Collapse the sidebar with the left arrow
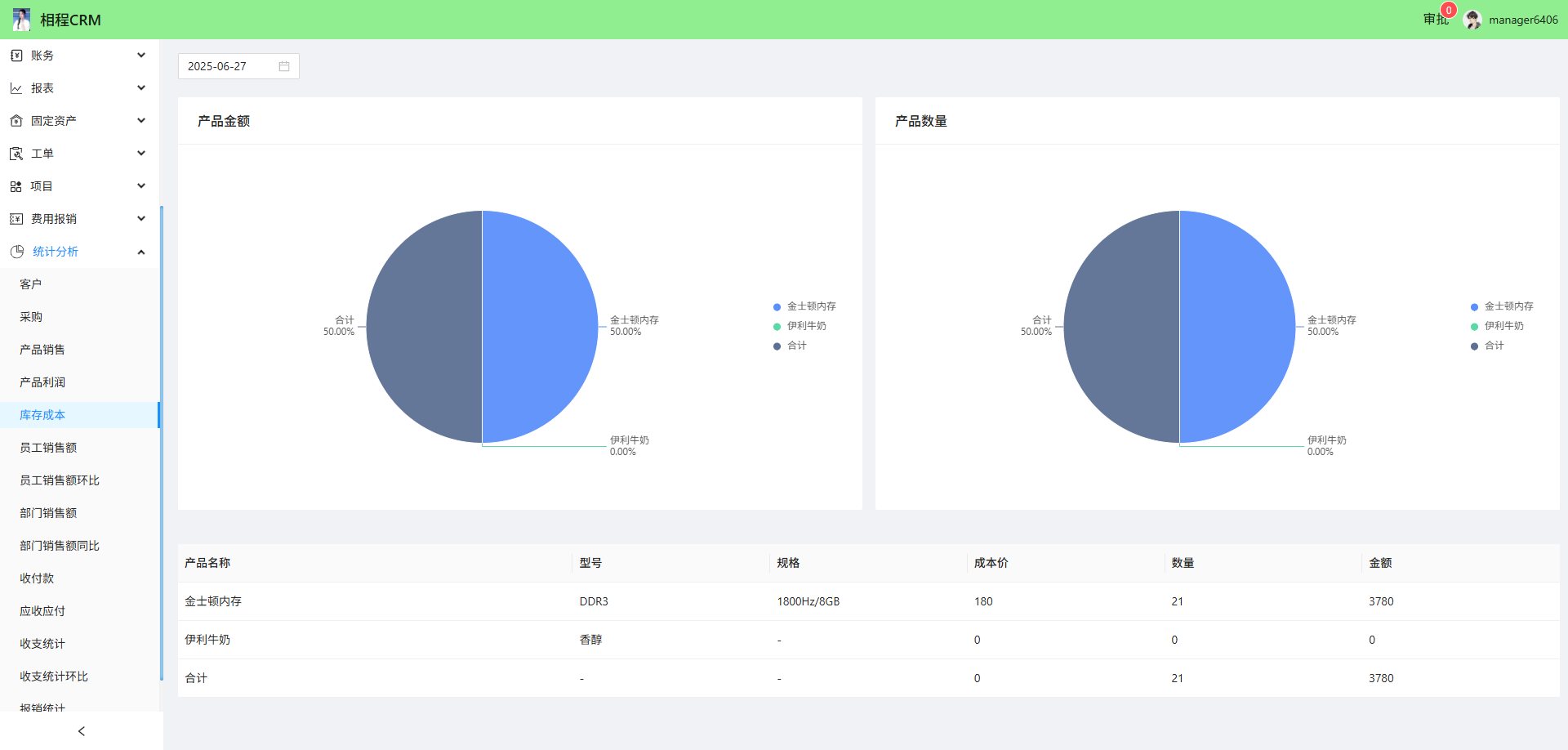Screen dimensions: 1568x750 point(82,731)
